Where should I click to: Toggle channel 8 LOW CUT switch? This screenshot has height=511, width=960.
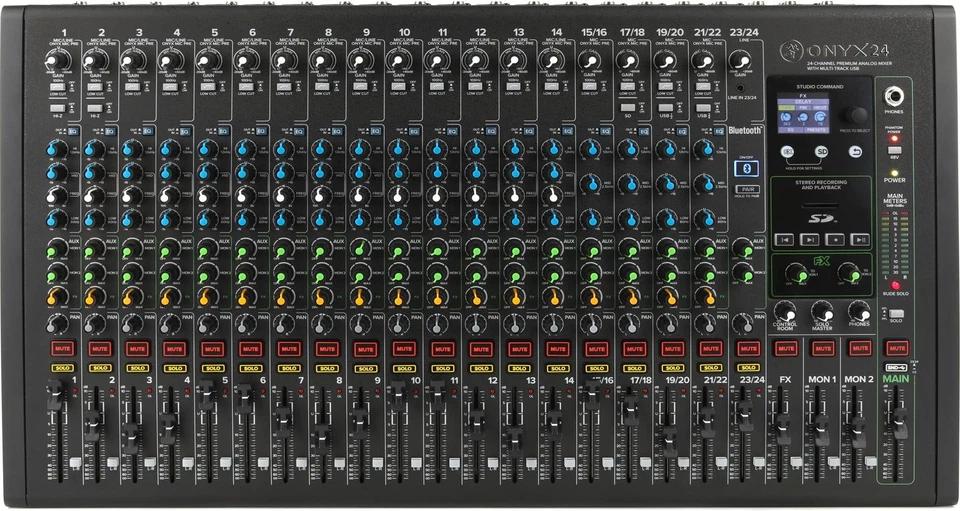[323, 86]
